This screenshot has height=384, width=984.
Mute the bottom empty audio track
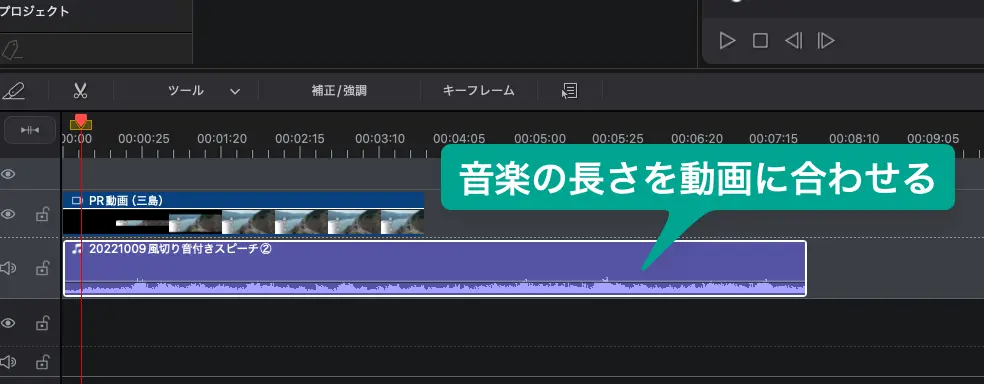click(8, 362)
